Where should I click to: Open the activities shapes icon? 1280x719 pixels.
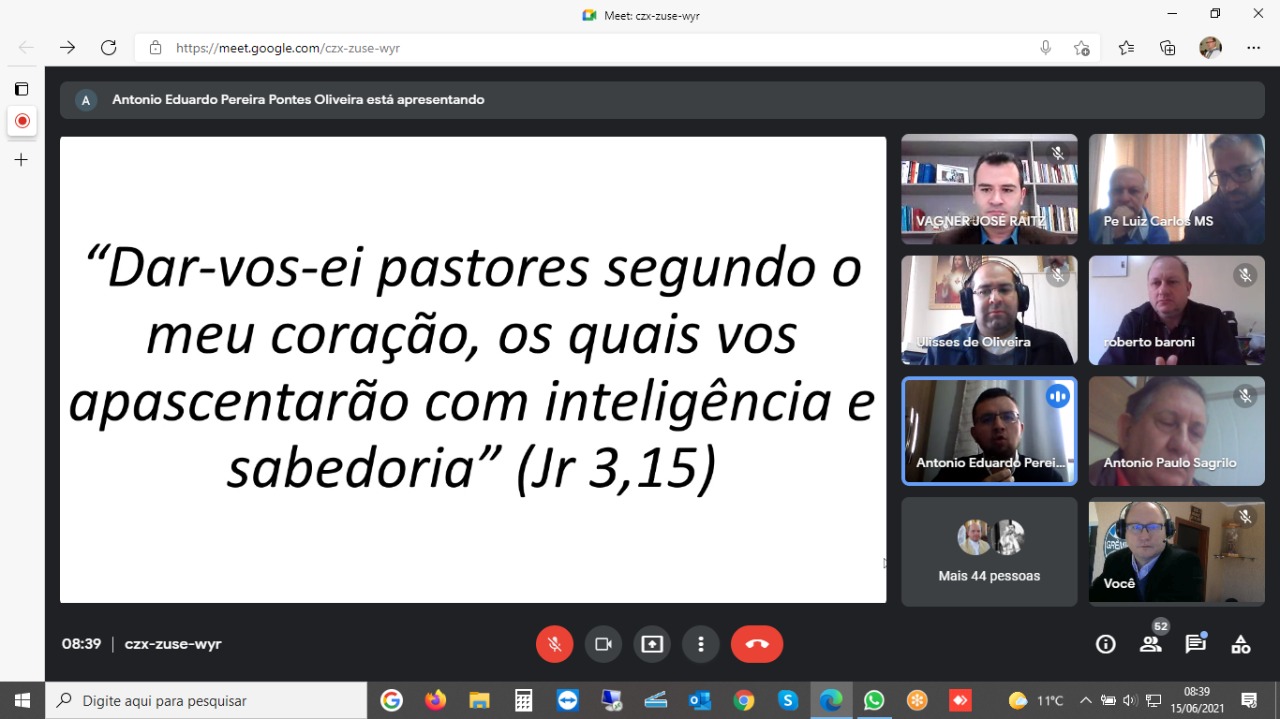click(x=1240, y=644)
